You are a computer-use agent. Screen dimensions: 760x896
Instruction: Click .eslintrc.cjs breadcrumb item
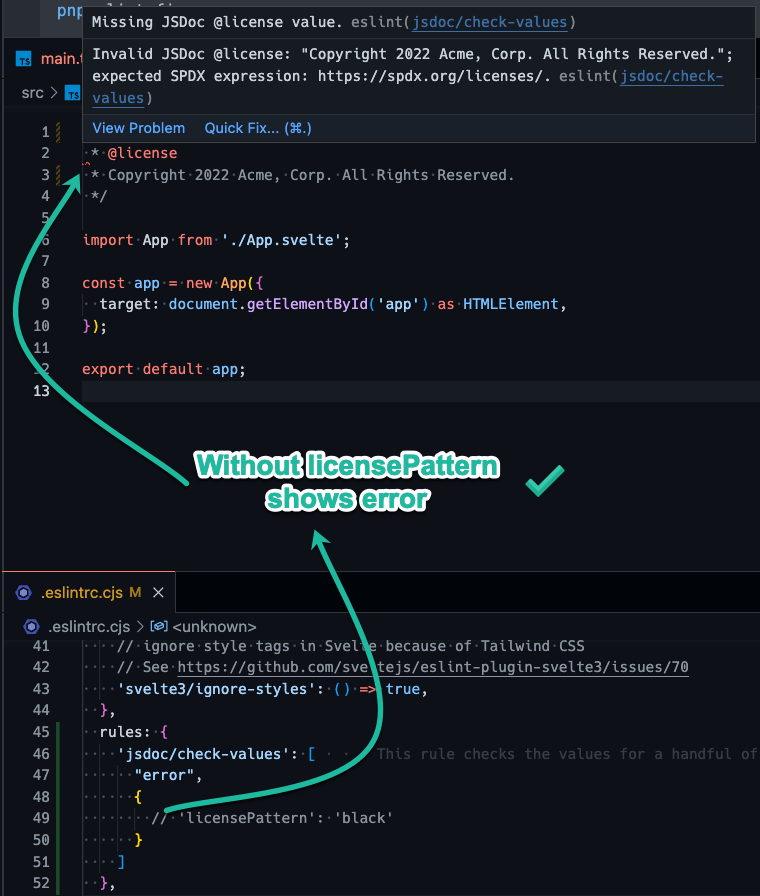click(89, 627)
